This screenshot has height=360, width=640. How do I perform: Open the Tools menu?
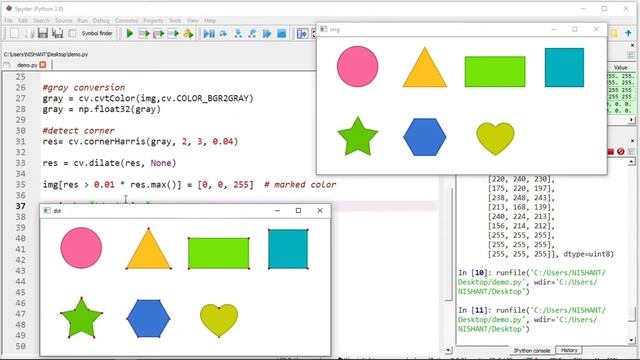[x=175, y=20]
